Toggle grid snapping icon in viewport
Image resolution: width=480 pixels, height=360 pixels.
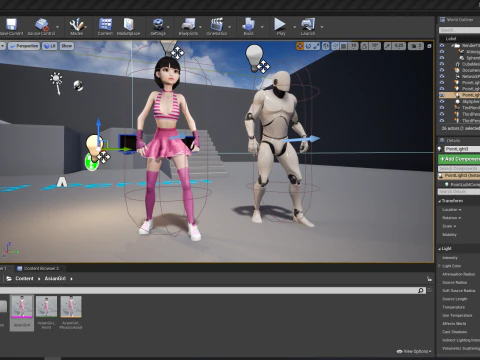[x=344, y=46]
